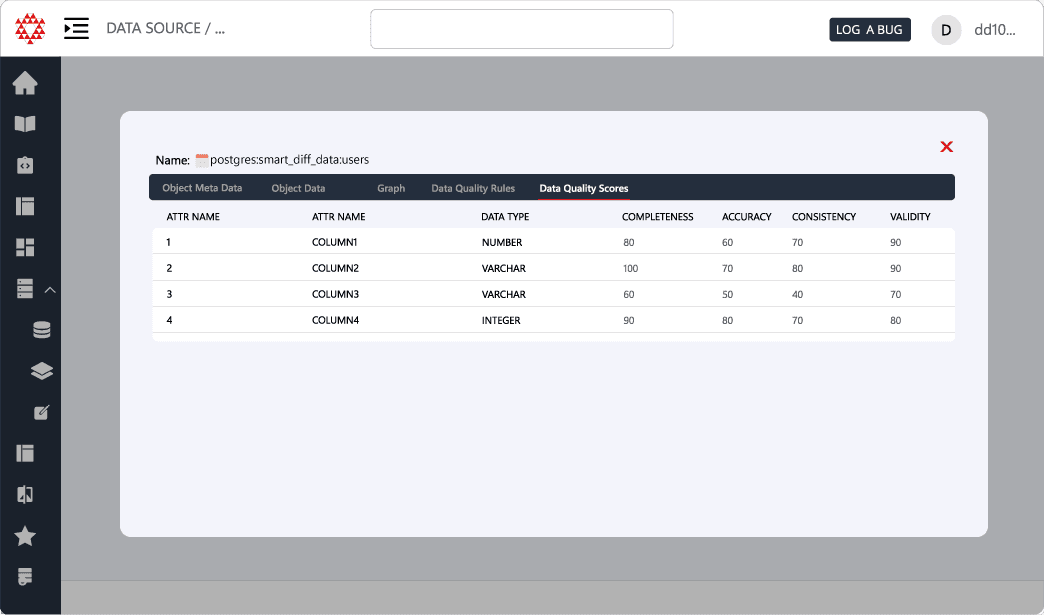
Task: Click the code snippet icon in sidebar
Action: pos(24,165)
